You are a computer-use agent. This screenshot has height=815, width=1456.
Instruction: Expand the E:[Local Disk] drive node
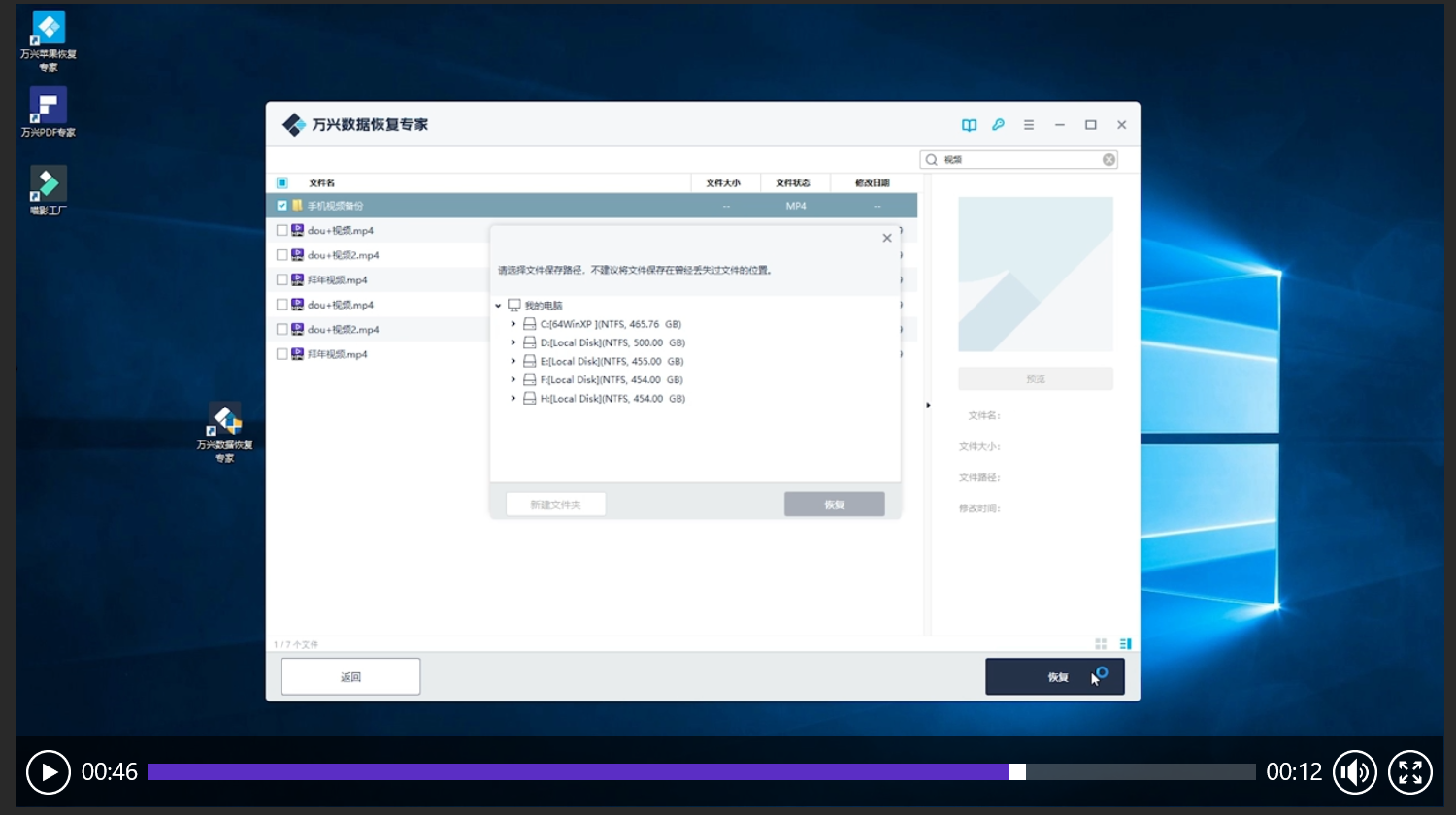click(513, 361)
